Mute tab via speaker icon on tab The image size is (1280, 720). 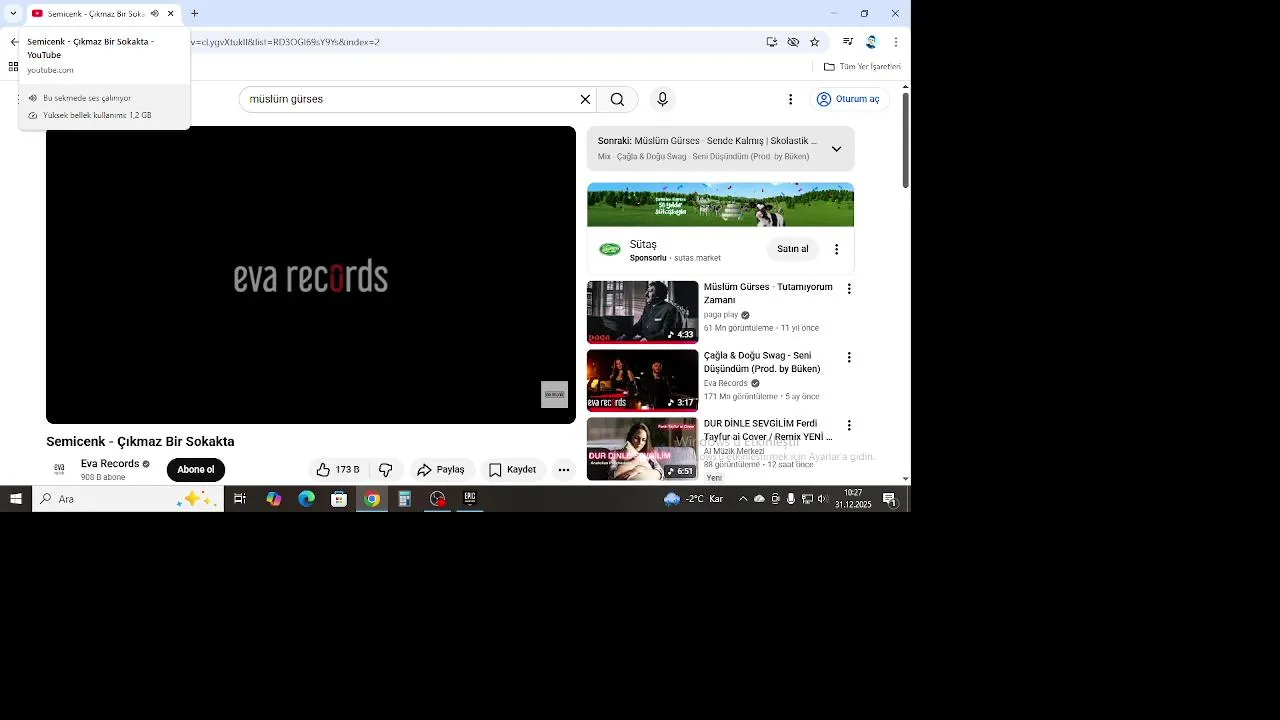[154, 14]
